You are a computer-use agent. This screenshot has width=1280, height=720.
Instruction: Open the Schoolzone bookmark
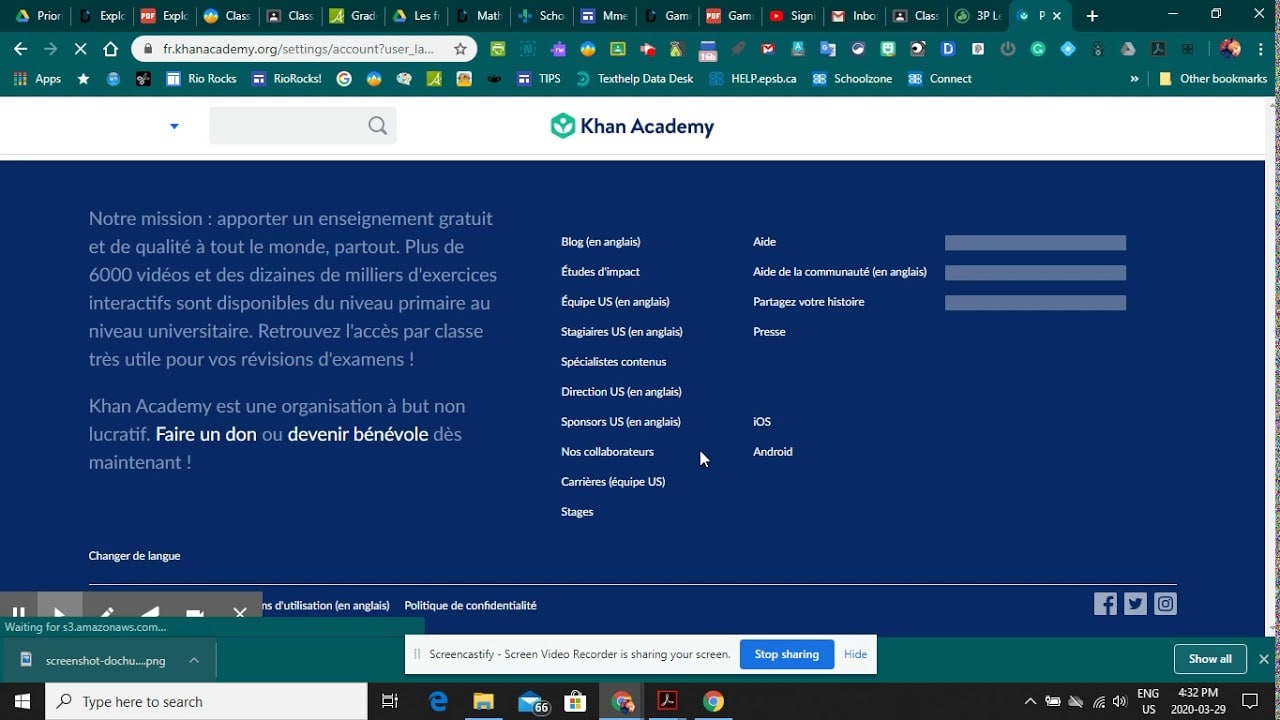pyautogui.click(x=852, y=78)
